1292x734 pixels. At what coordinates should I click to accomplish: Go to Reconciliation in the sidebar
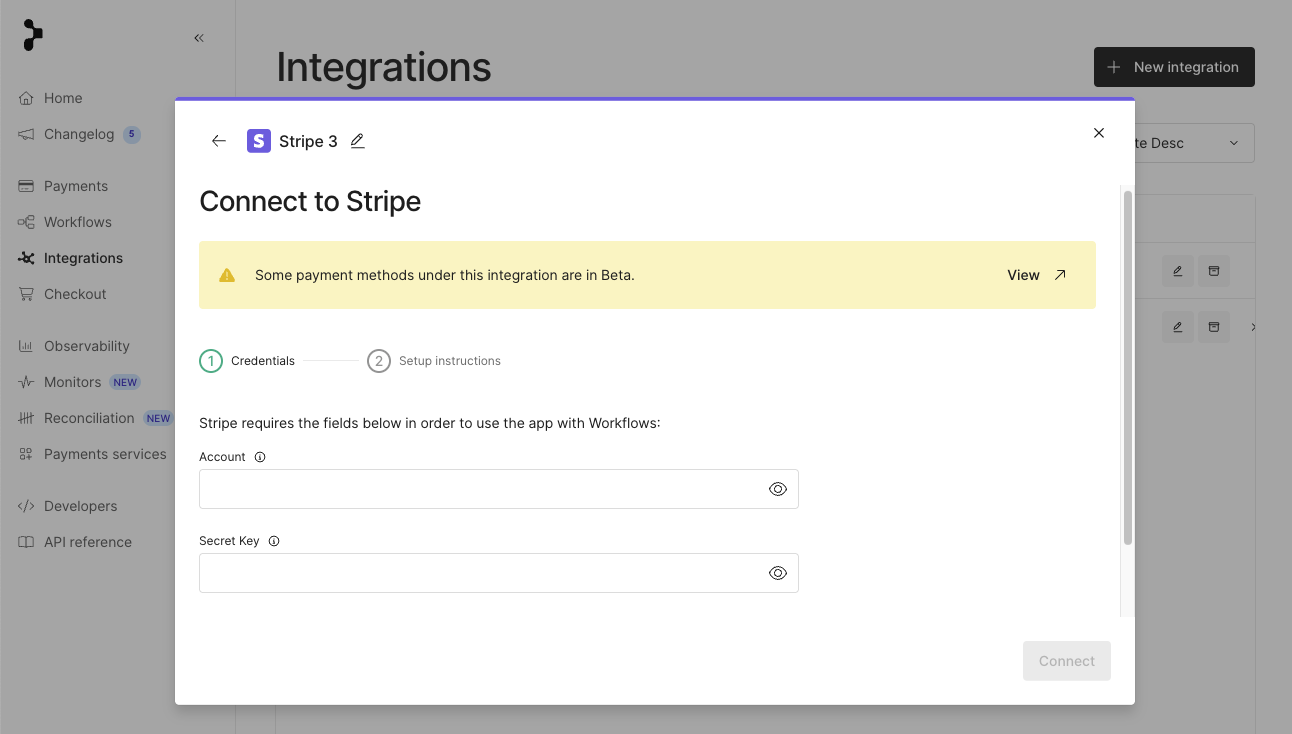coord(89,418)
